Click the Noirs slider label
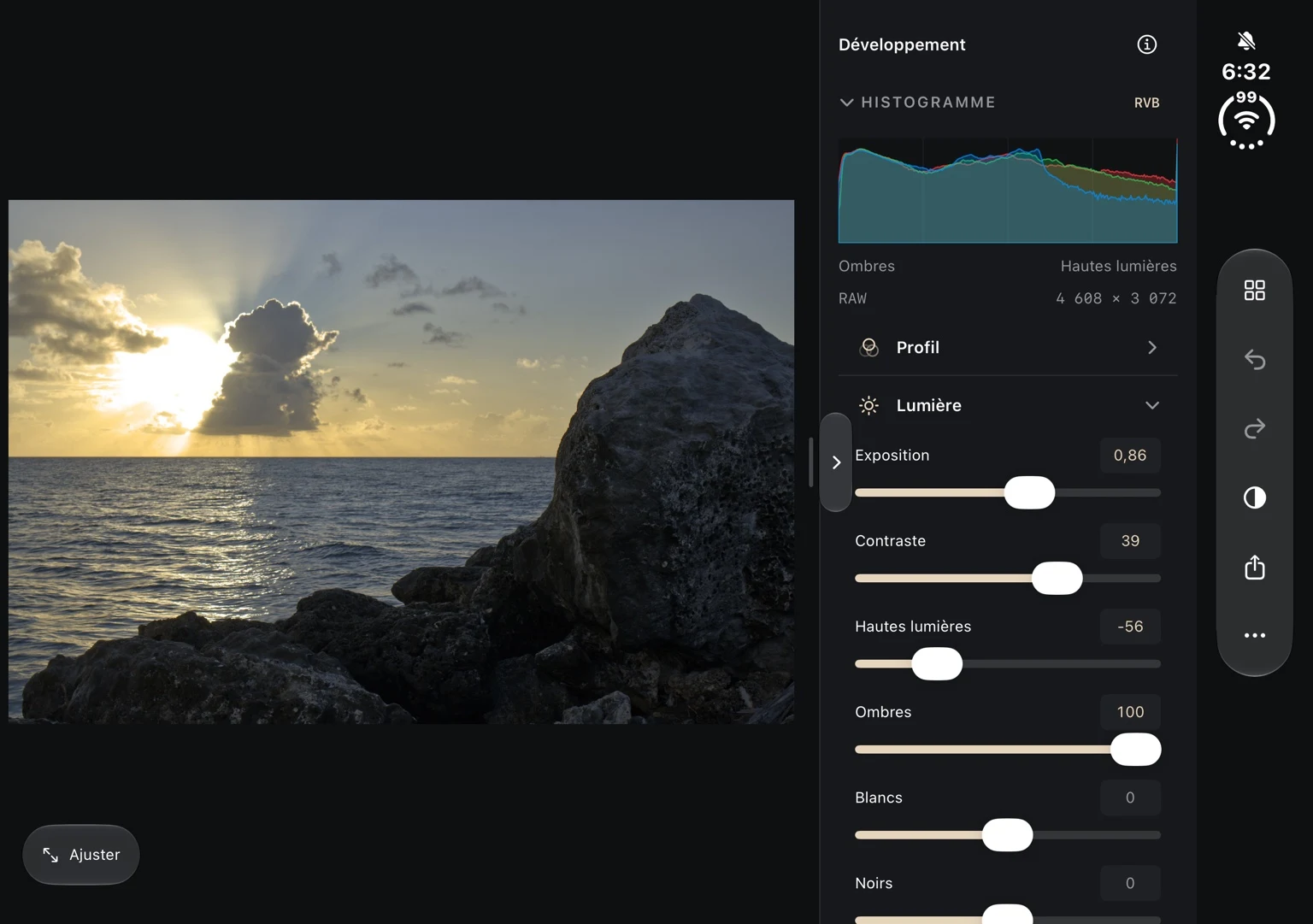Viewport: 1313px width, 924px height. tap(874, 883)
